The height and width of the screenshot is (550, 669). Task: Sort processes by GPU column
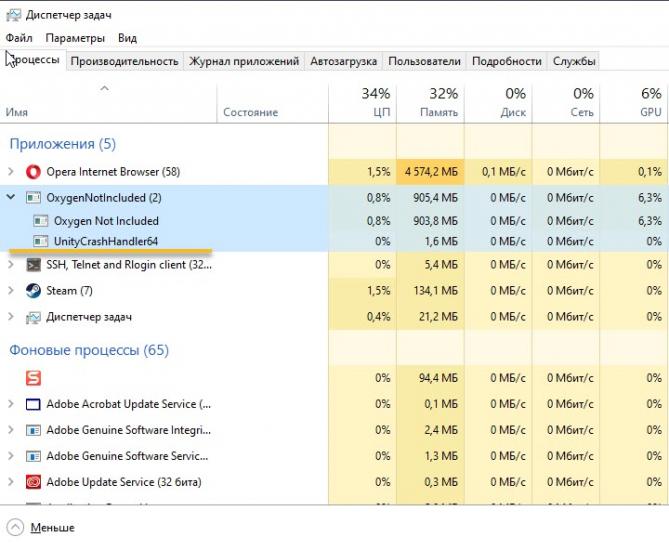tap(634, 103)
